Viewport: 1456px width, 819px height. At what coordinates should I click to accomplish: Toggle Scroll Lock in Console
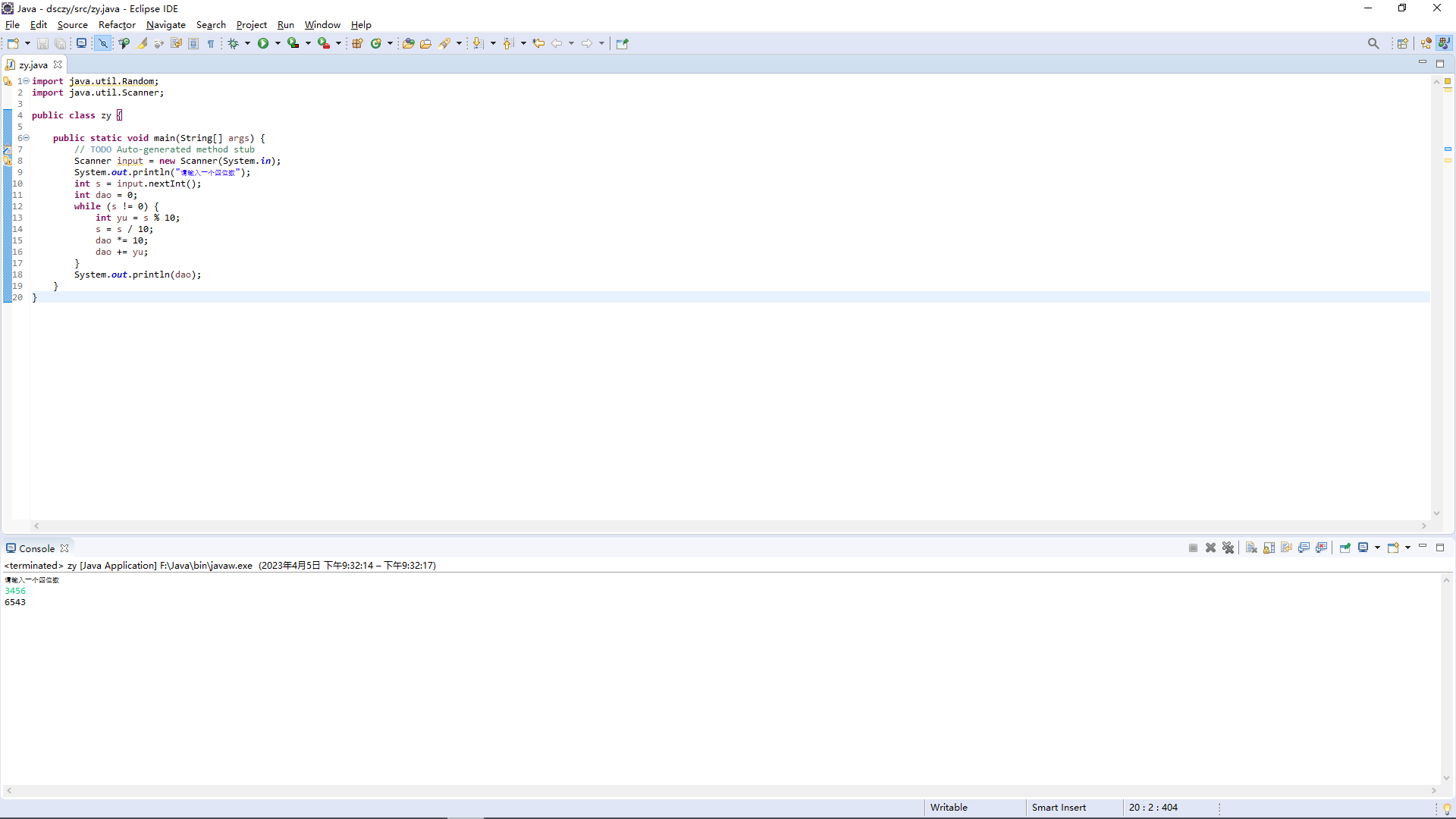click(1269, 548)
